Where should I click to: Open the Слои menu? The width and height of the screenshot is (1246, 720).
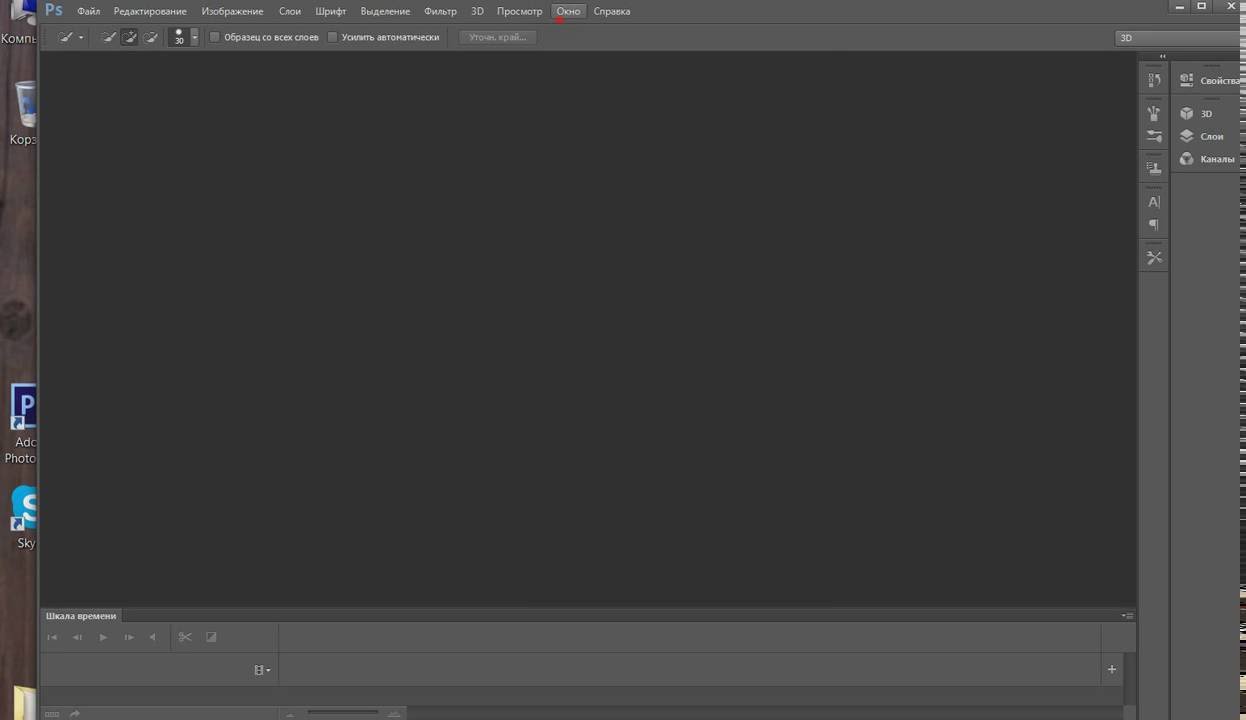coord(289,11)
